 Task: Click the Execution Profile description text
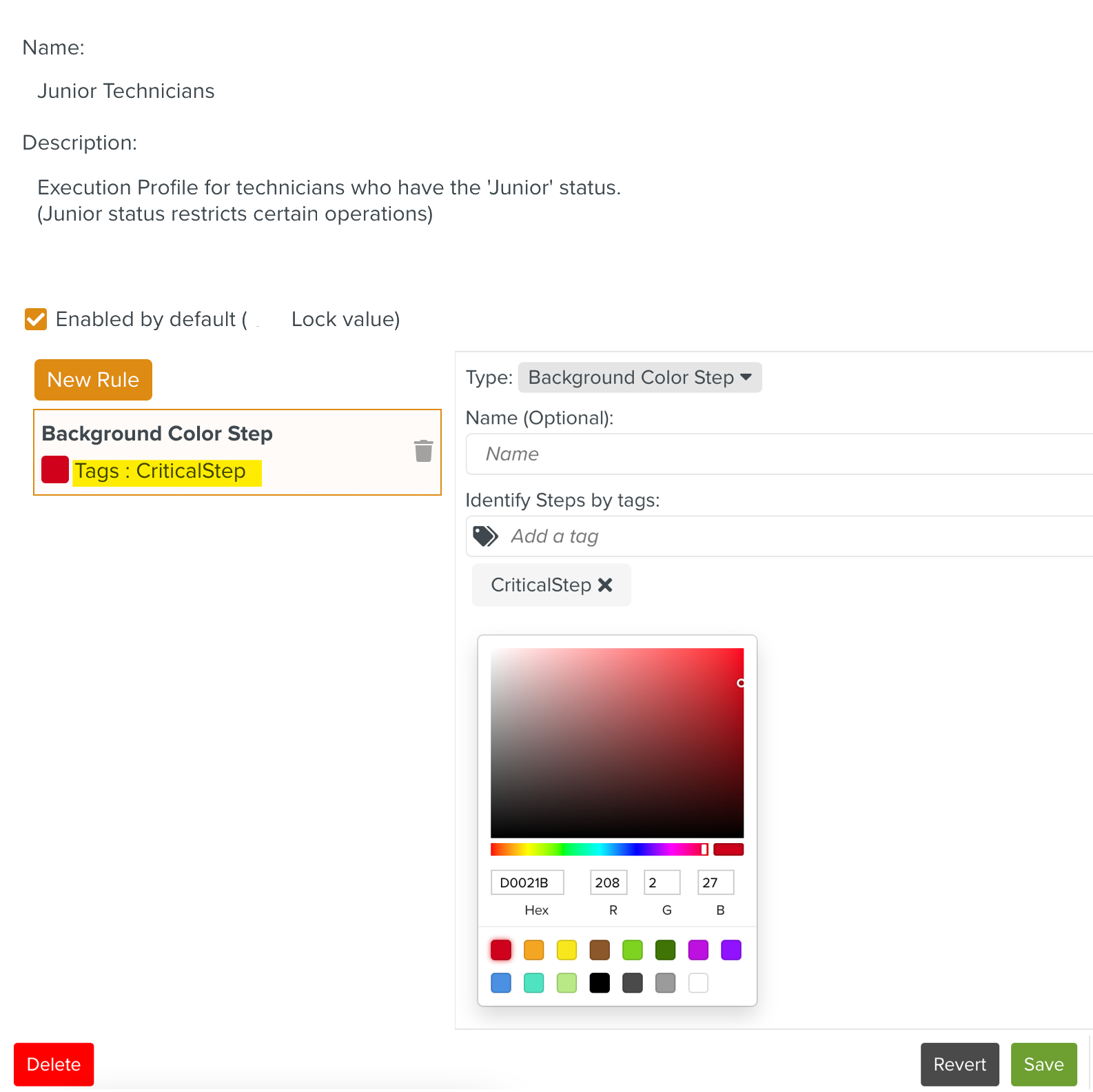tap(329, 201)
